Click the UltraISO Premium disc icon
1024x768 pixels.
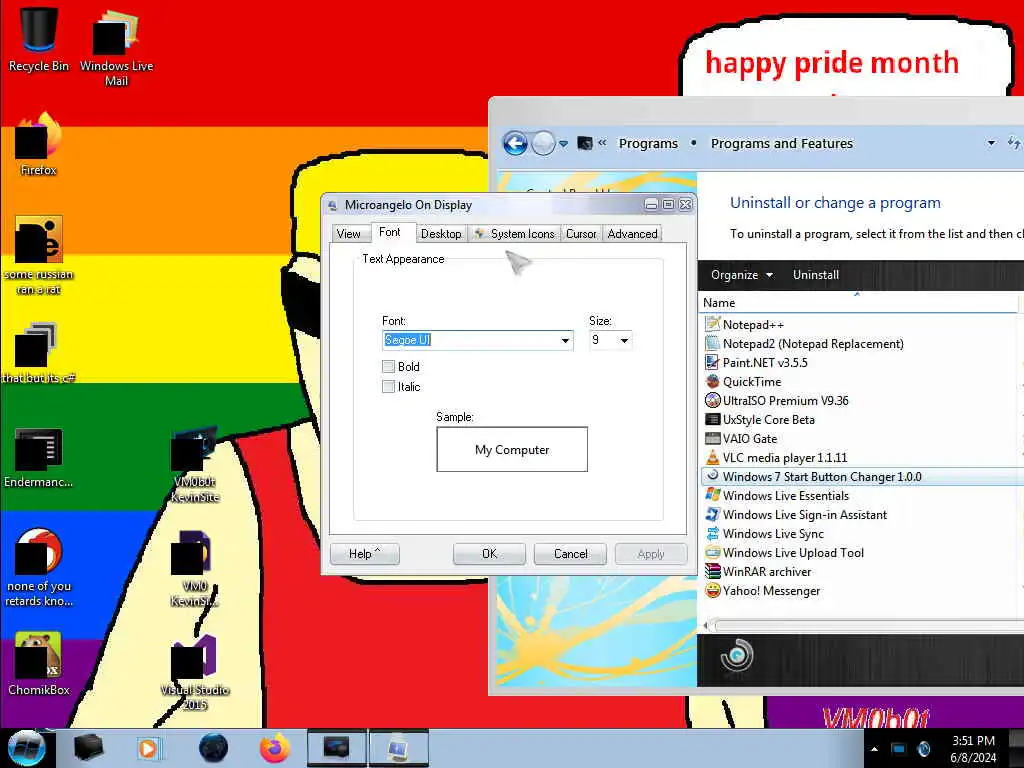[x=712, y=400]
